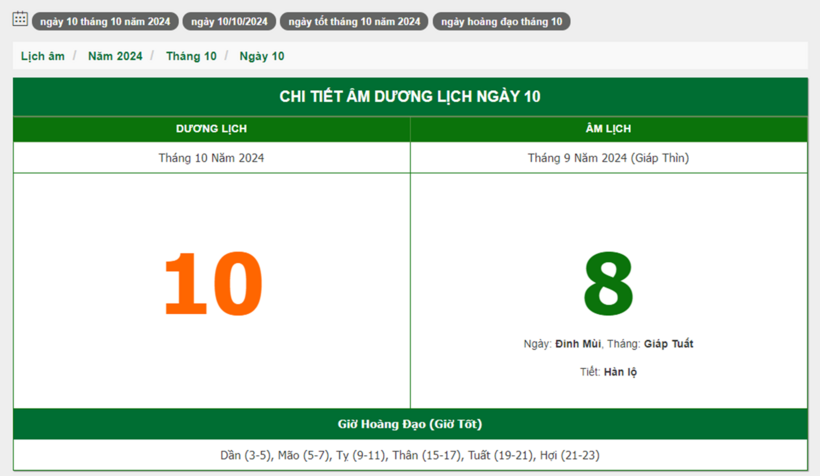The image size is (820, 476).
Task: Click 'Tháng 9 Năm 2024 (Giáp Thìn)' lunar month
Action: [x=608, y=158]
